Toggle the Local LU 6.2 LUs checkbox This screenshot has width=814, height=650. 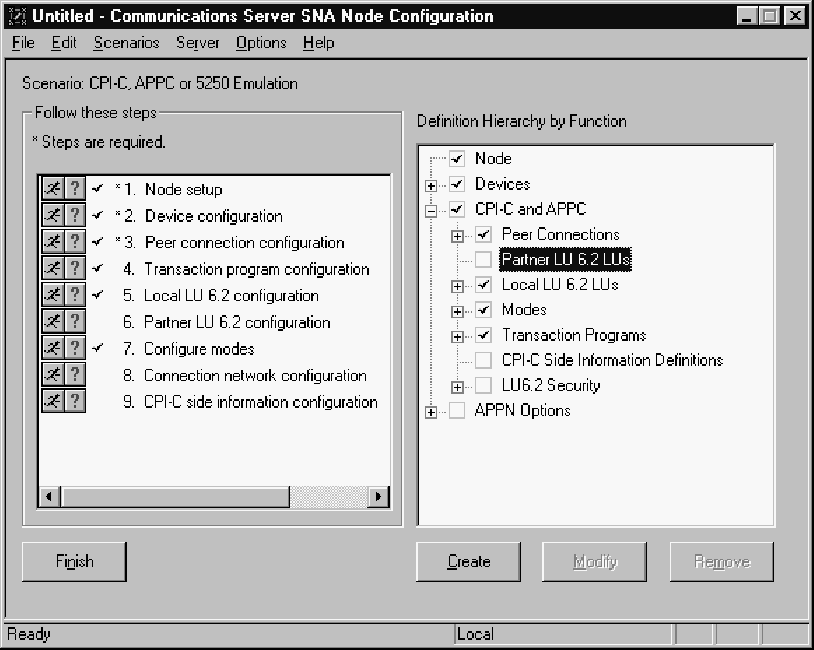pos(483,285)
